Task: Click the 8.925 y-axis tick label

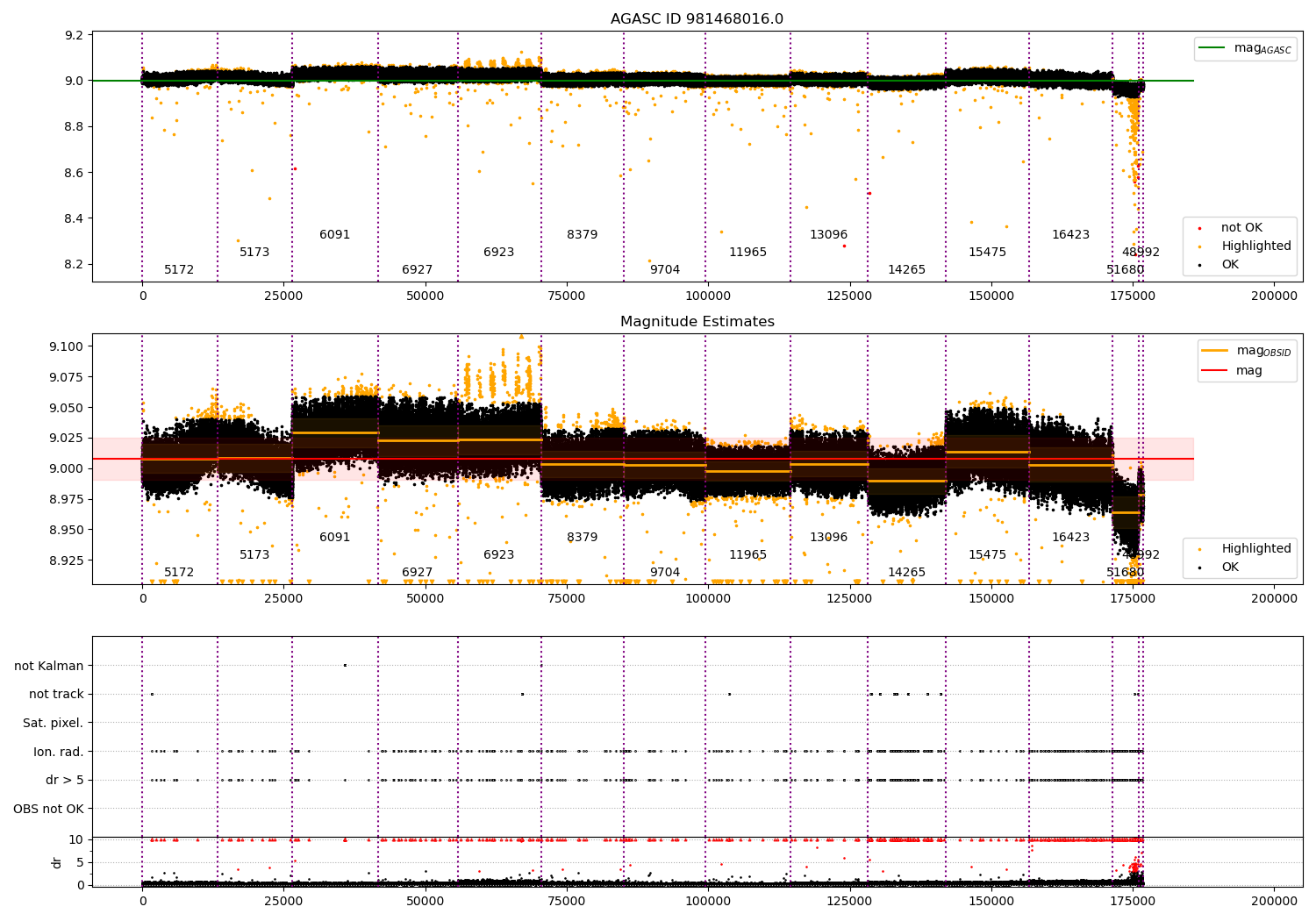Action: pos(68,560)
